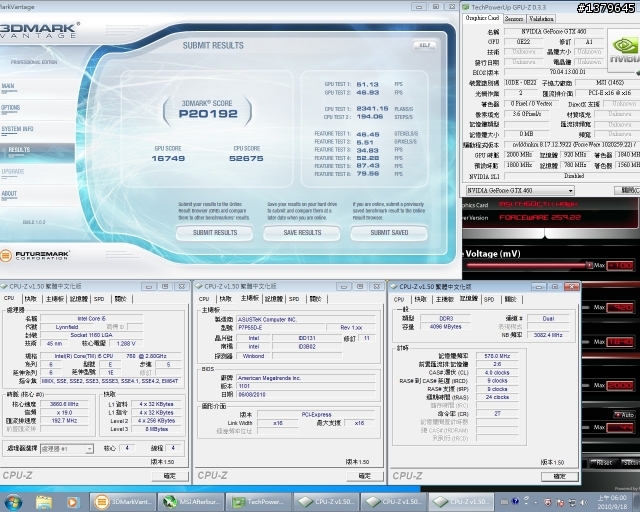Screen dimensions: 640x512
Task: Select SPD tab in CPU-Z memory window
Action: (x=489, y=299)
